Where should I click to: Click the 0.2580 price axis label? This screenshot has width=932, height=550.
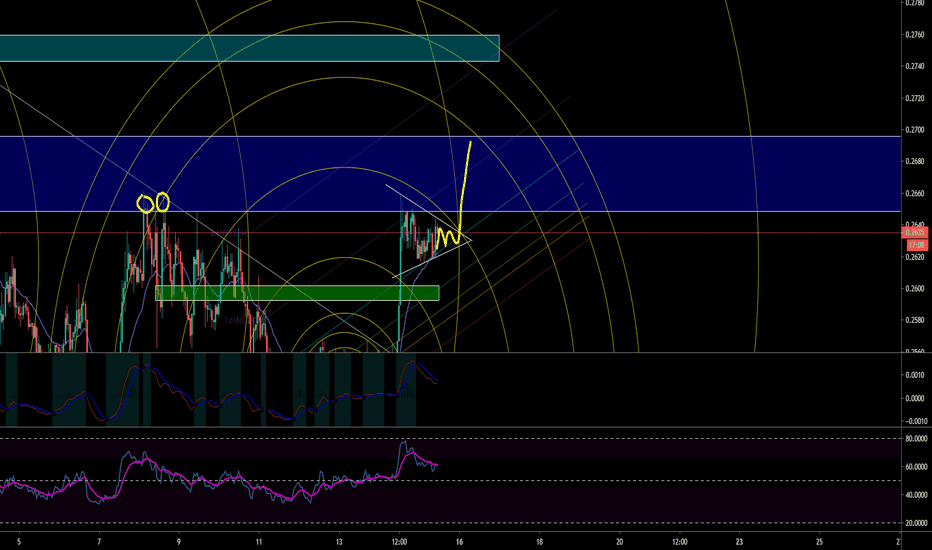coord(915,320)
